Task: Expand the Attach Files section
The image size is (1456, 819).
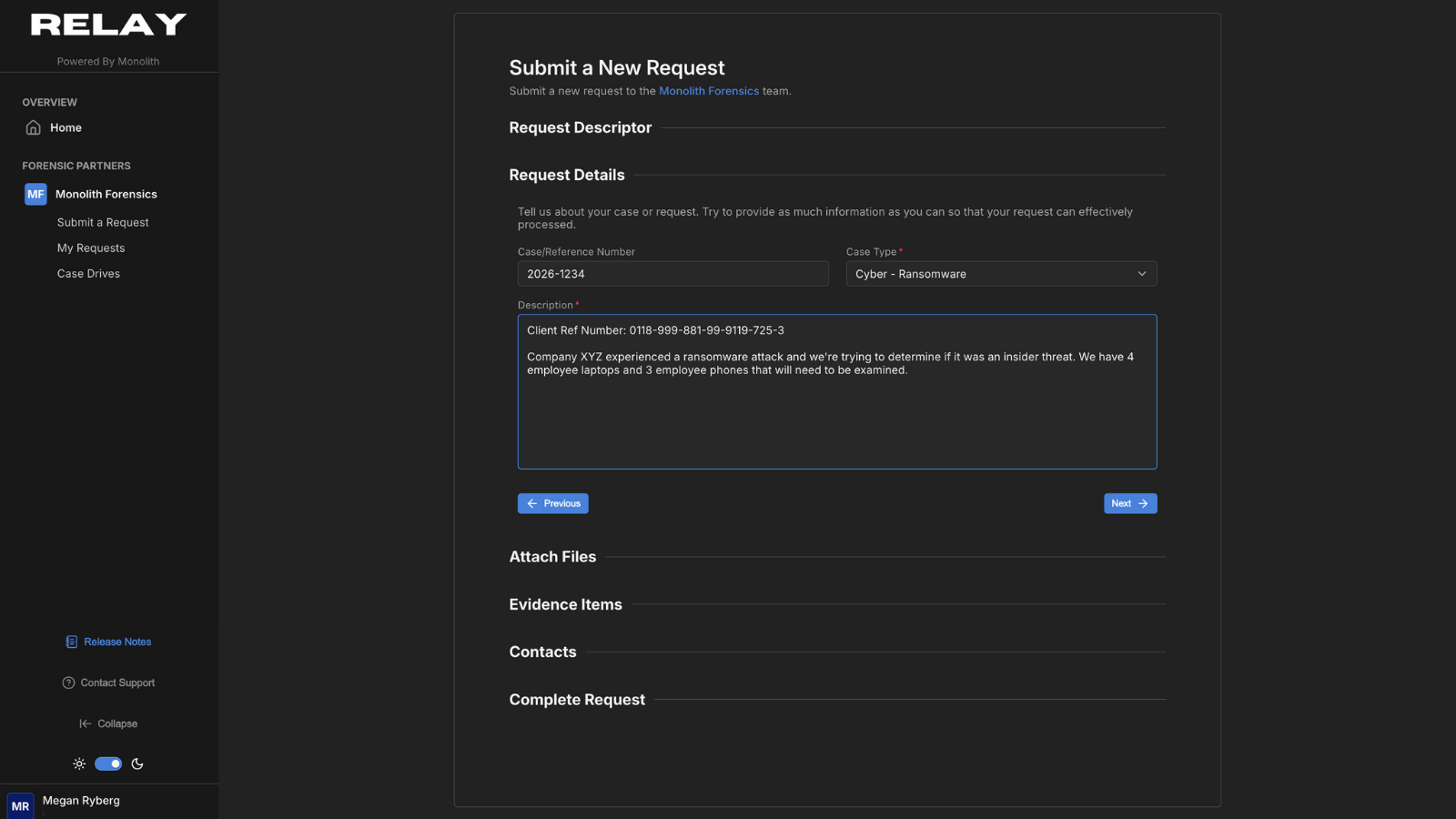Action: click(x=552, y=557)
